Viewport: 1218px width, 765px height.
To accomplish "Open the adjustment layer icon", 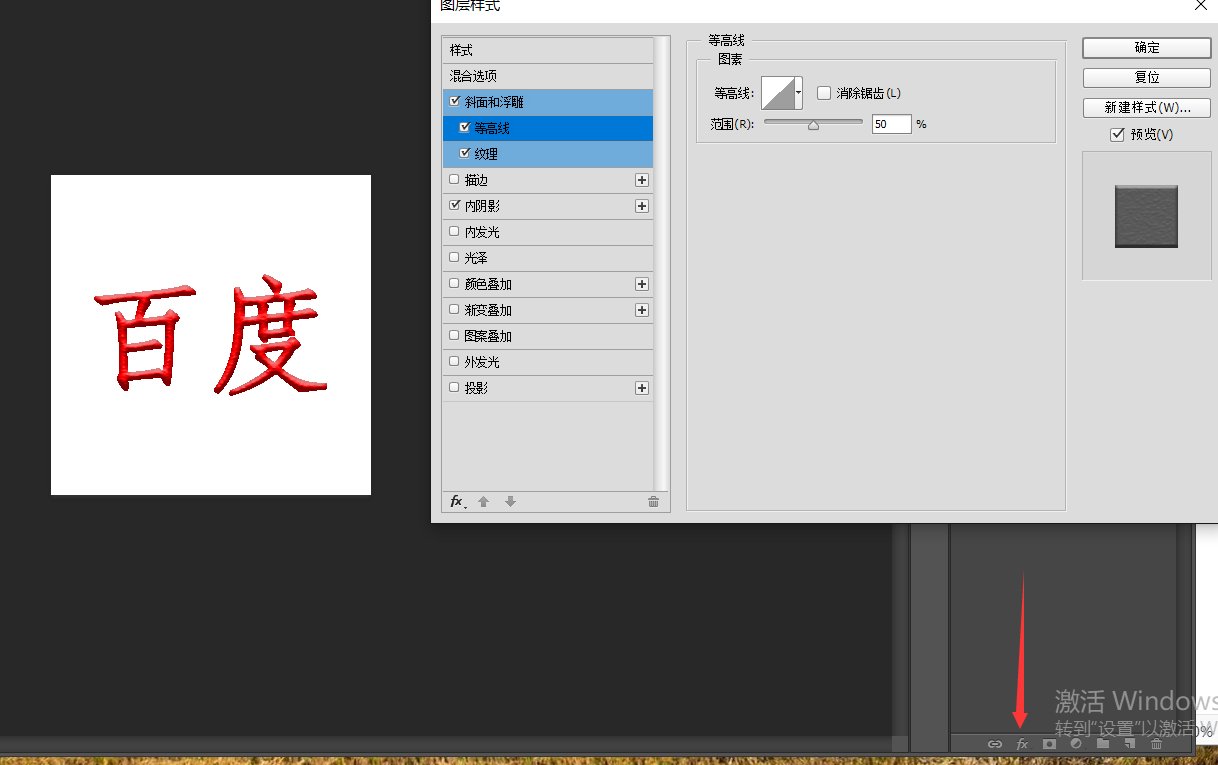I will click(1076, 744).
